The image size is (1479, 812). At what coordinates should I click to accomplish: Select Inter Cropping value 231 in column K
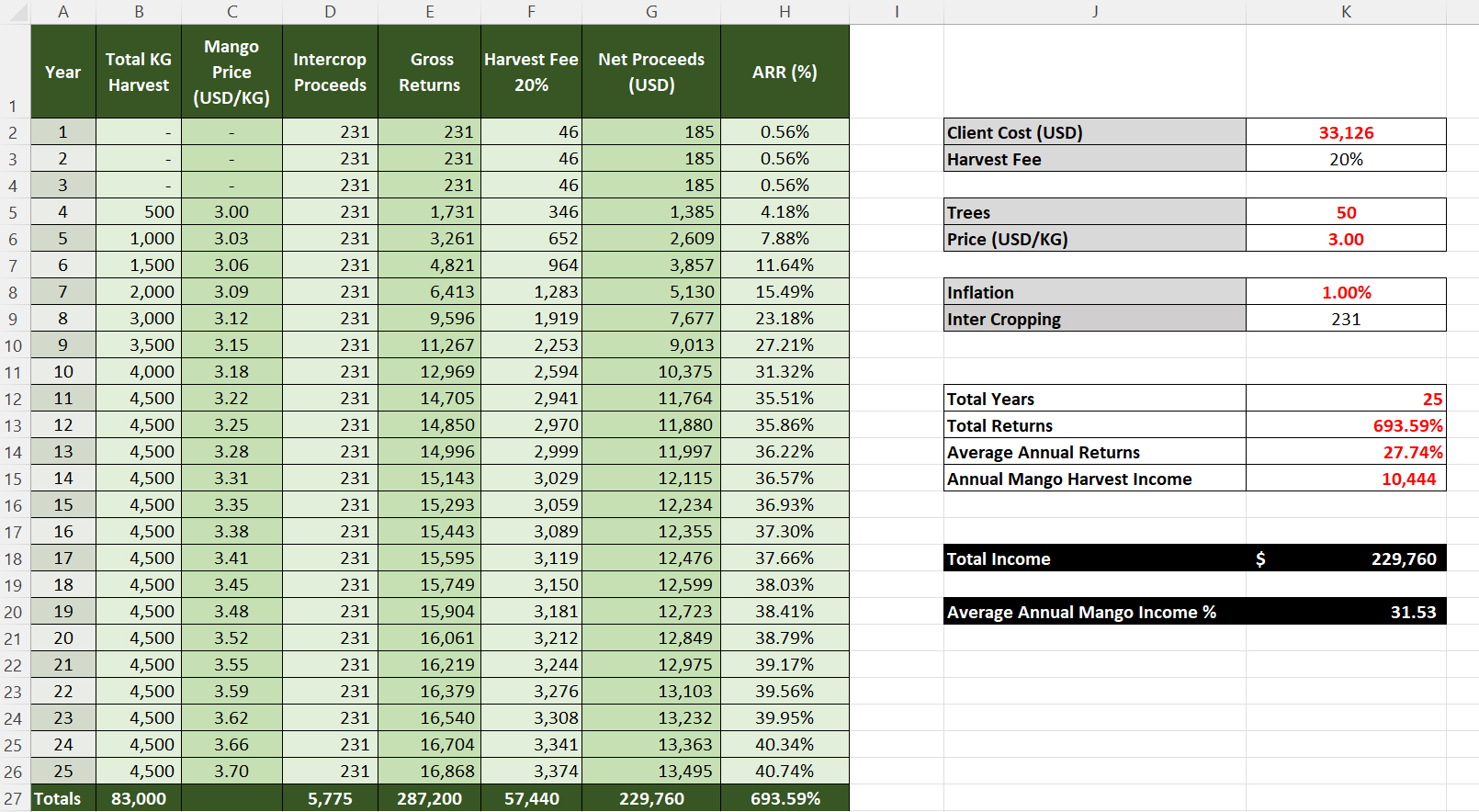[1346, 319]
